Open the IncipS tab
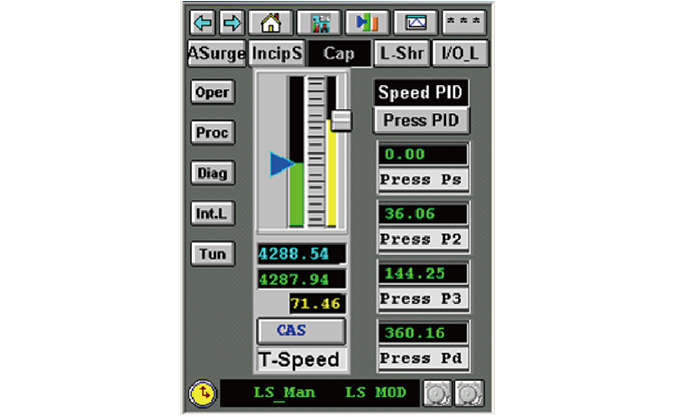Image resolution: width=677 pixels, height=417 pixels. tap(276, 53)
